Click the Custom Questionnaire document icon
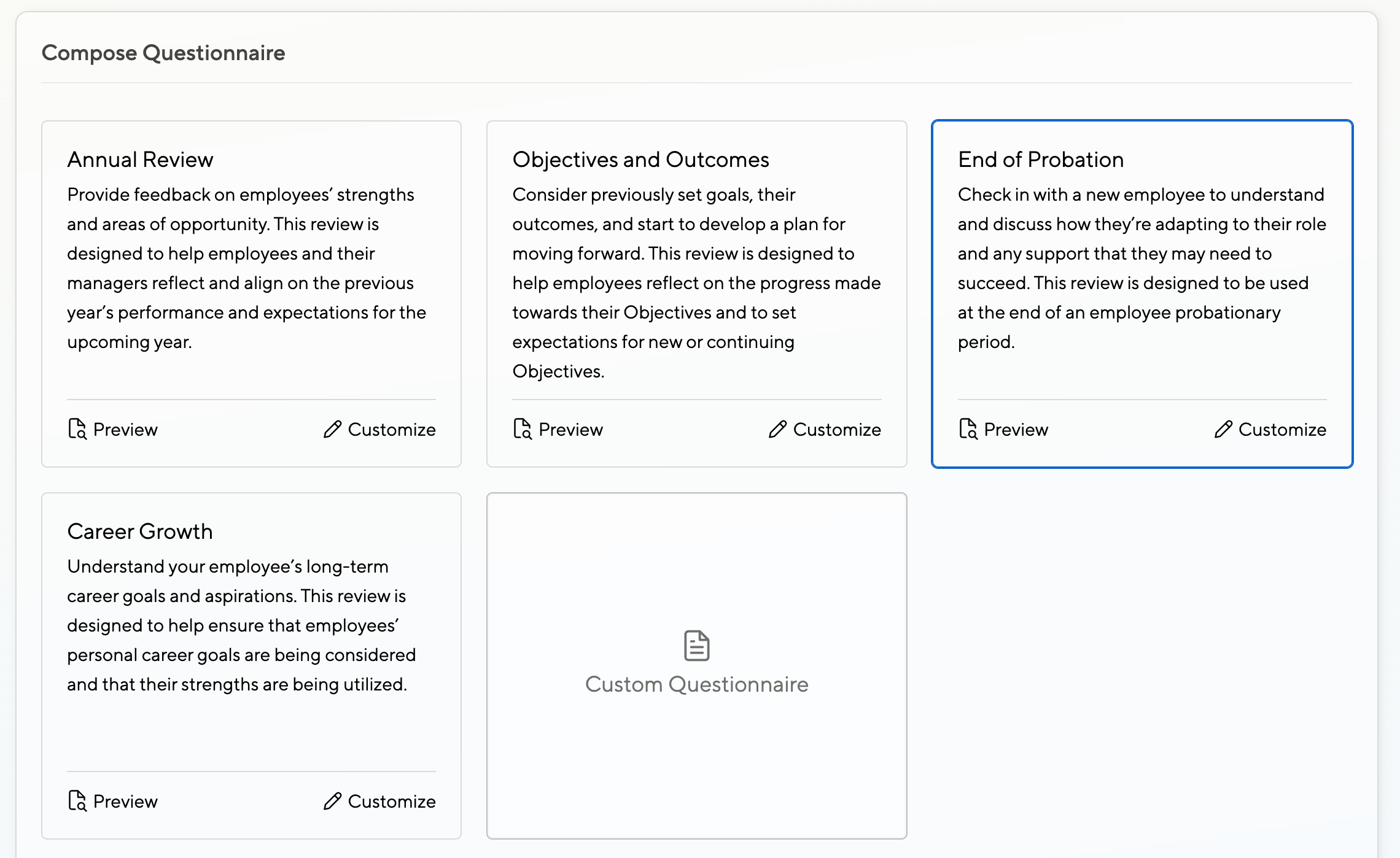Image resolution: width=1400 pixels, height=858 pixels. click(x=696, y=646)
